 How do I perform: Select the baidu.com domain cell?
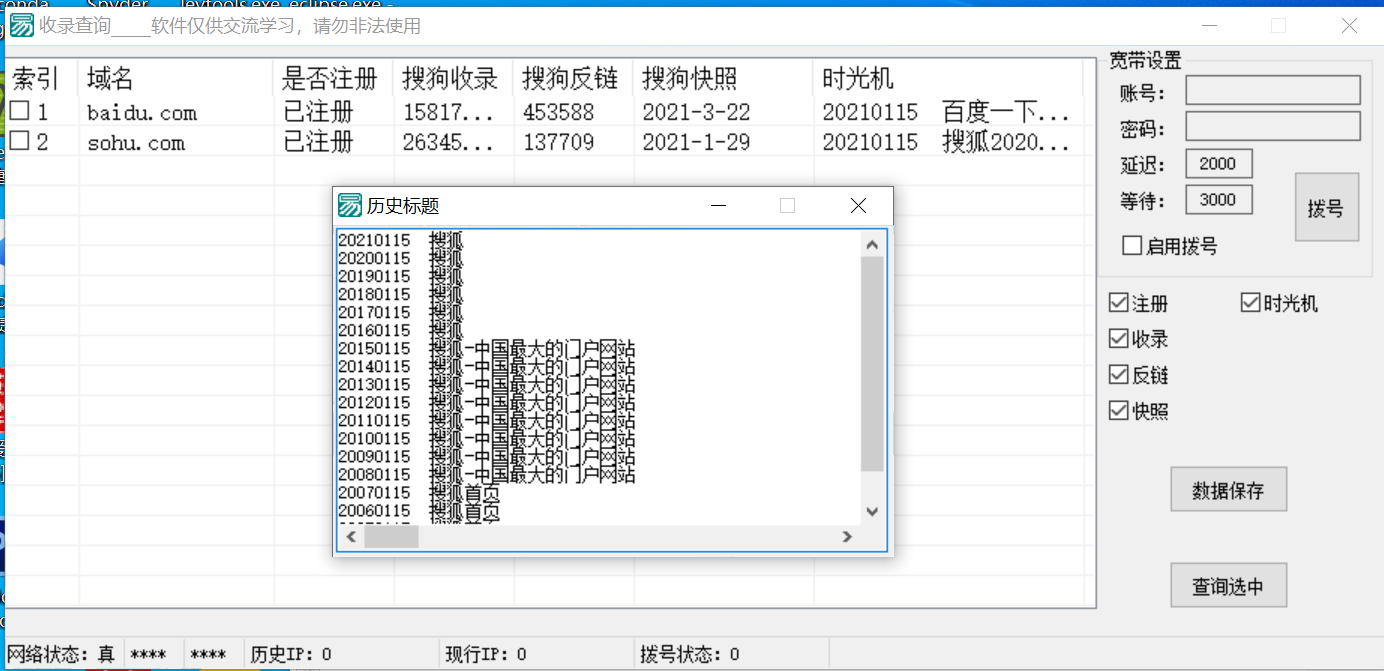142,112
